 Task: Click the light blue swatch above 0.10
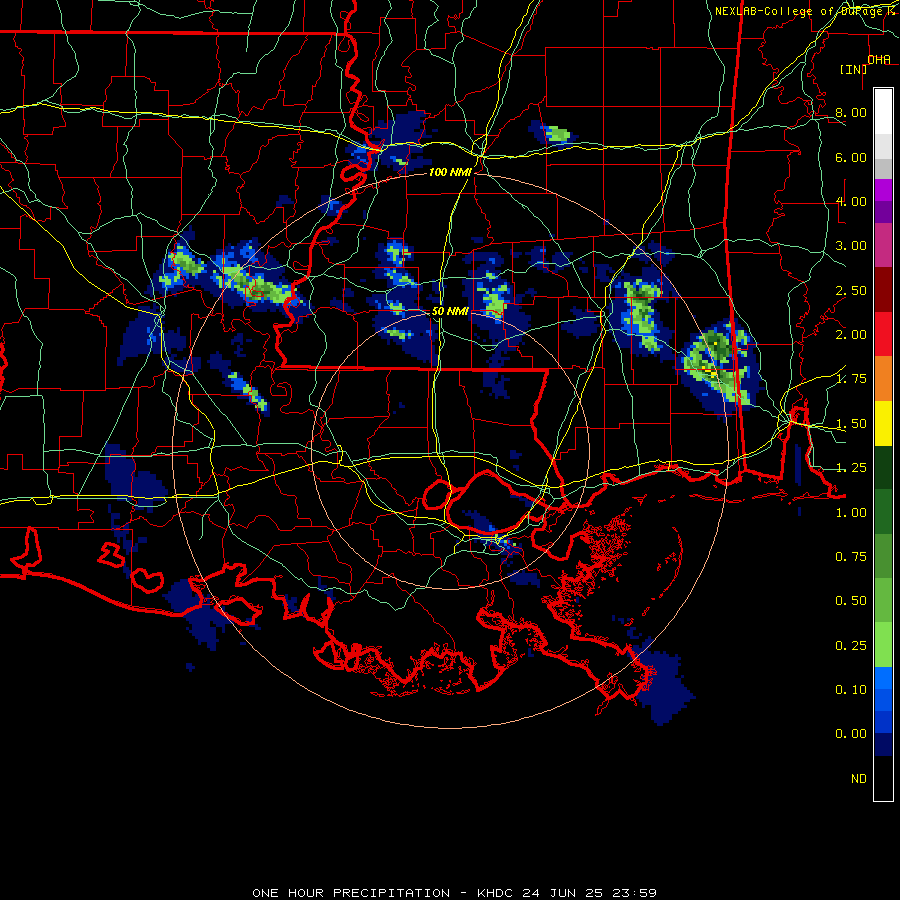pos(883,678)
